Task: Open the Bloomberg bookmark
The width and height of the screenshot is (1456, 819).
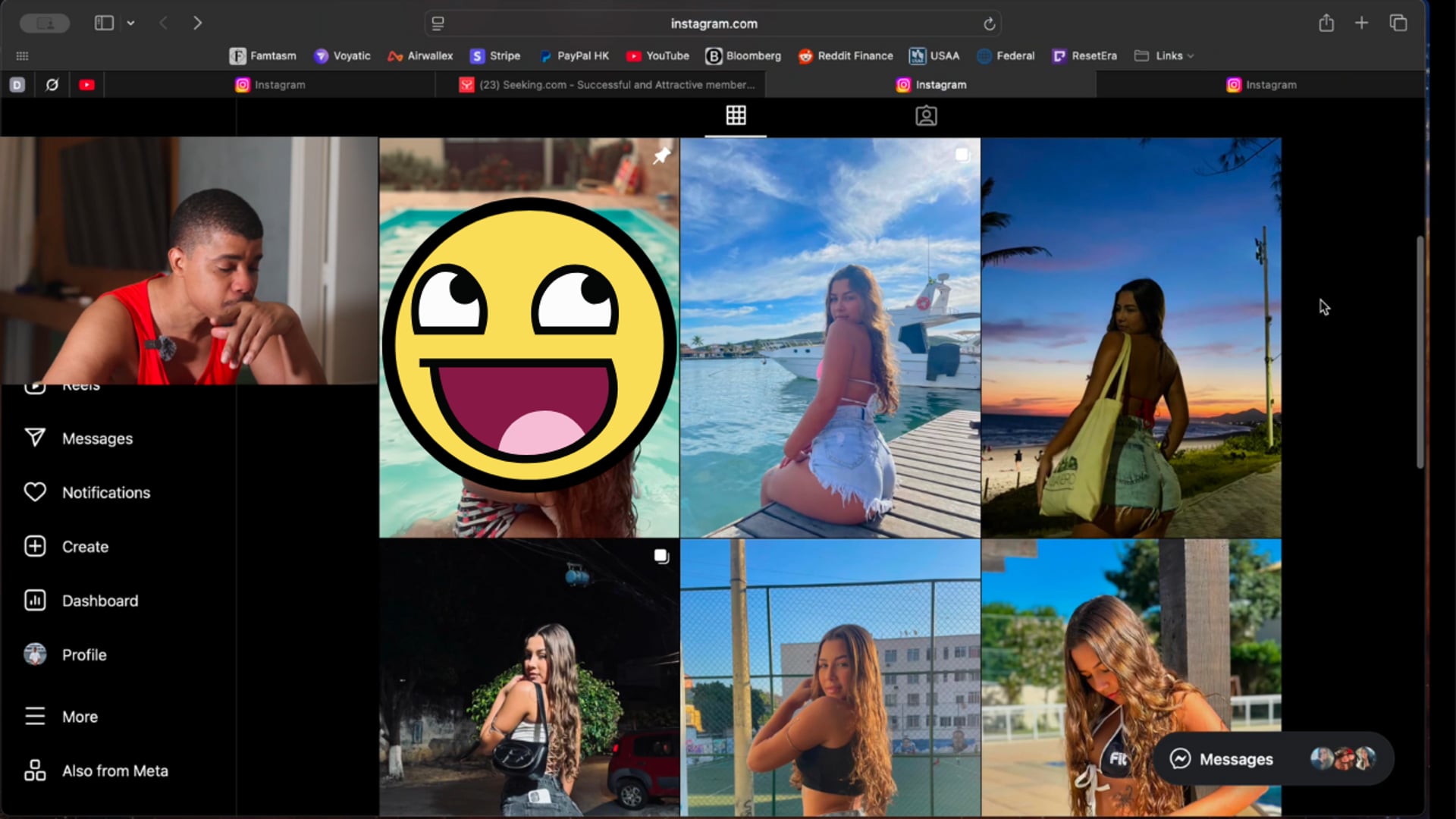Action: click(x=743, y=55)
